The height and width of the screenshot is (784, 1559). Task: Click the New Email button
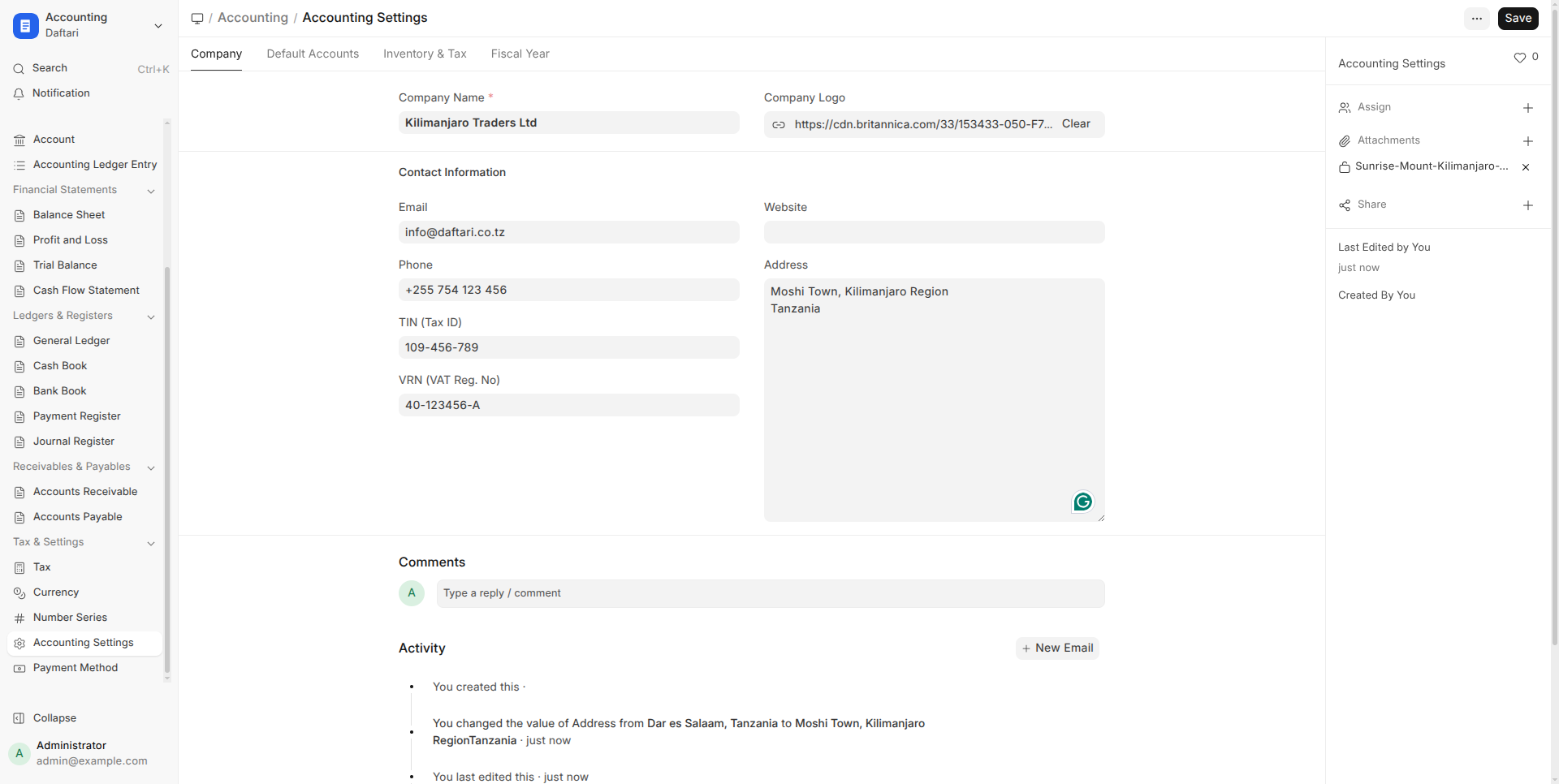point(1057,648)
